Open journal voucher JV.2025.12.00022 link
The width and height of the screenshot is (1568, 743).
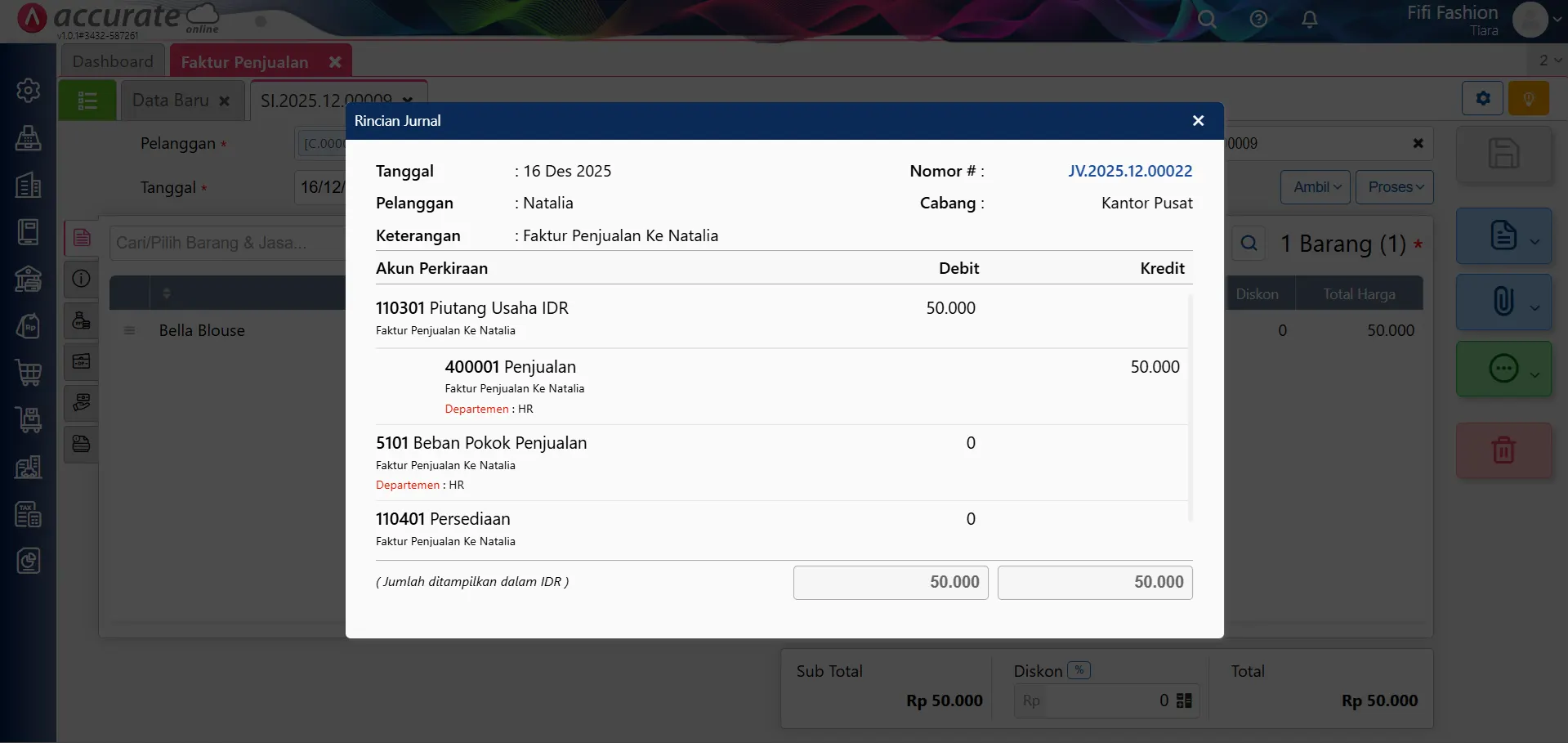tap(1129, 171)
